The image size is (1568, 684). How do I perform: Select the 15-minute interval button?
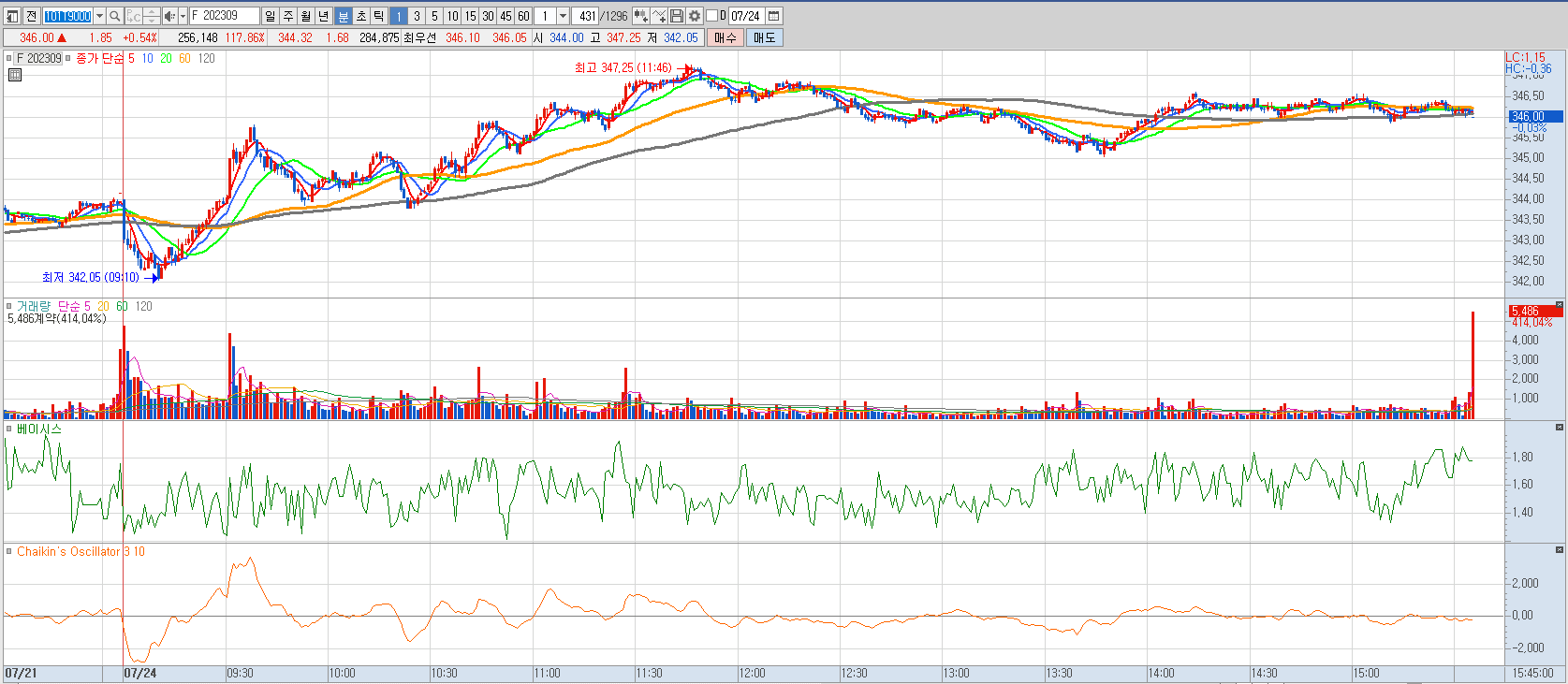point(470,16)
